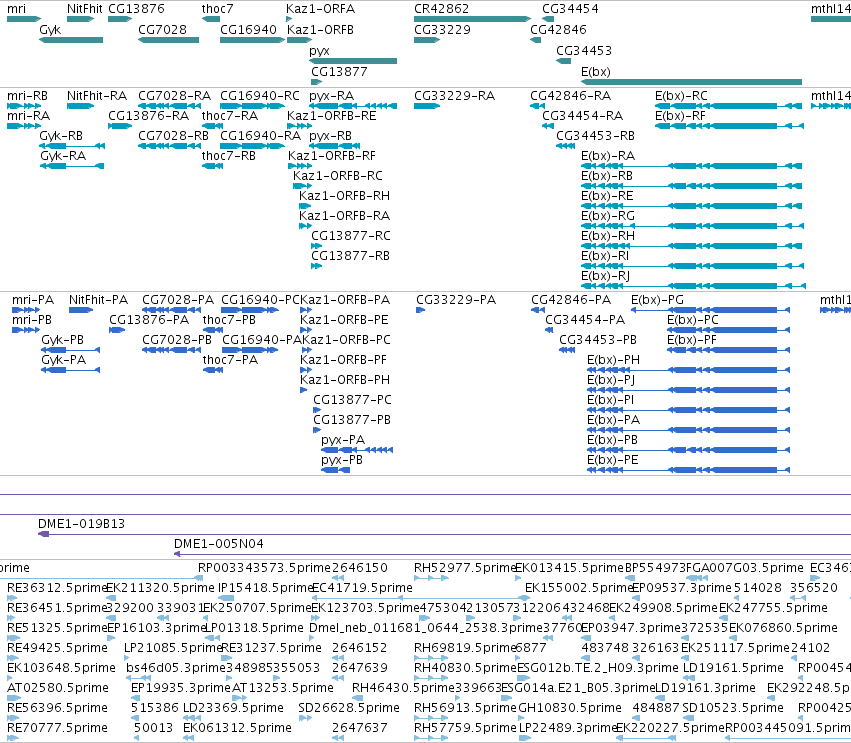The height and width of the screenshot is (743, 851).
Task: Click the pyx gene label
Action: (319, 51)
